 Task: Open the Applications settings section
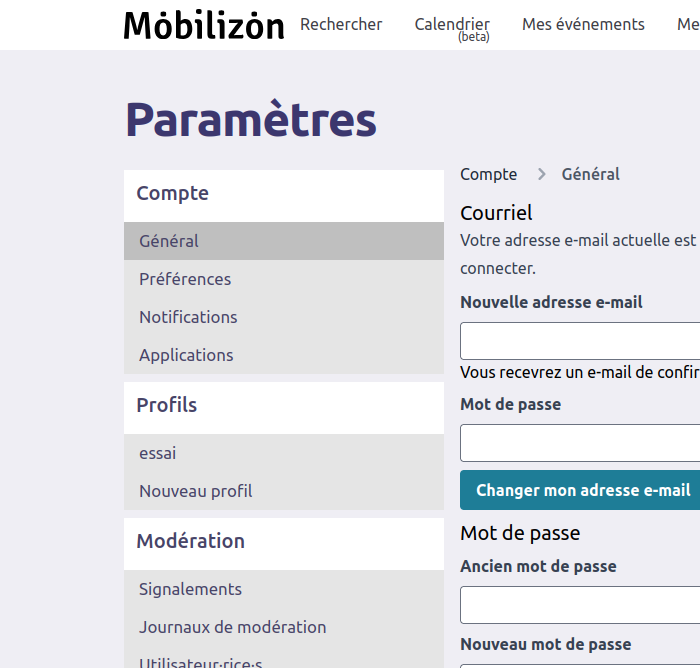point(186,355)
